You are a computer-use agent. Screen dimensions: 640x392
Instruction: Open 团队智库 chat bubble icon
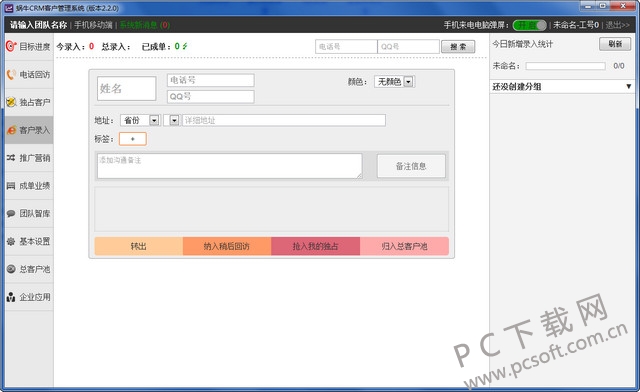point(11,213)
